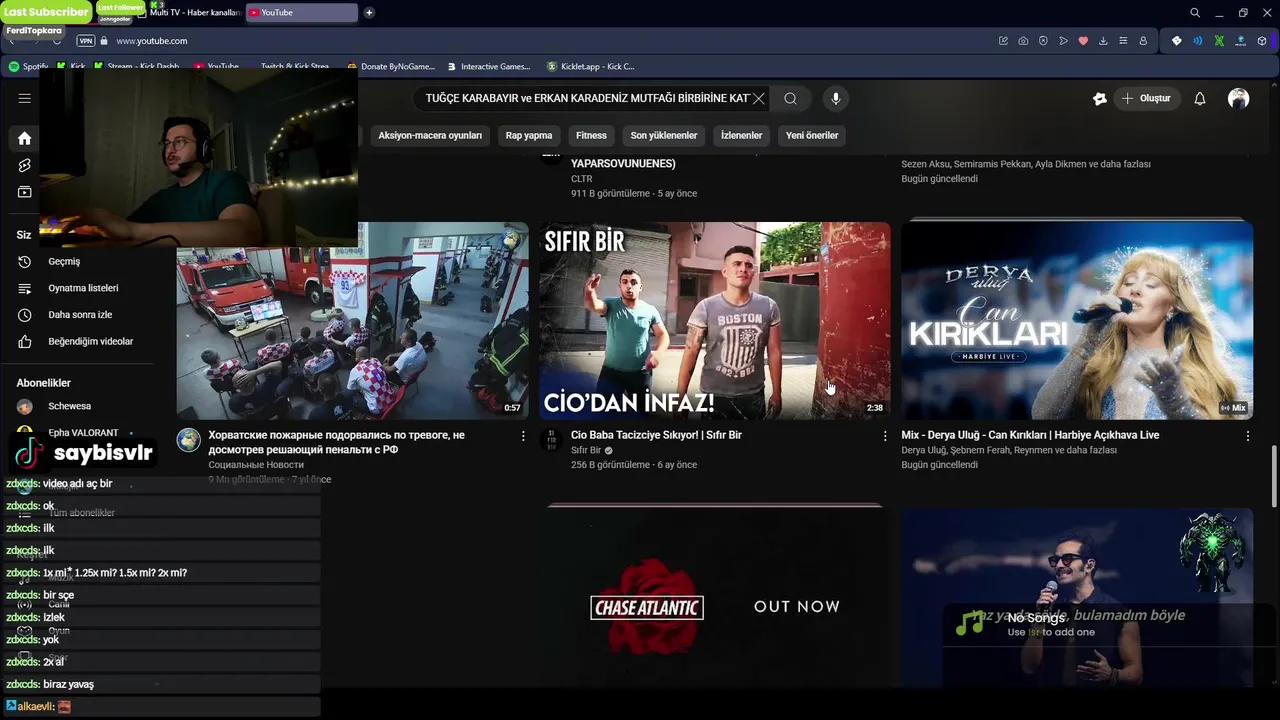Screen dimensions: 1280x720
Task: Select the Yeni öneriler chip
Action: click(x=812, y=135)
